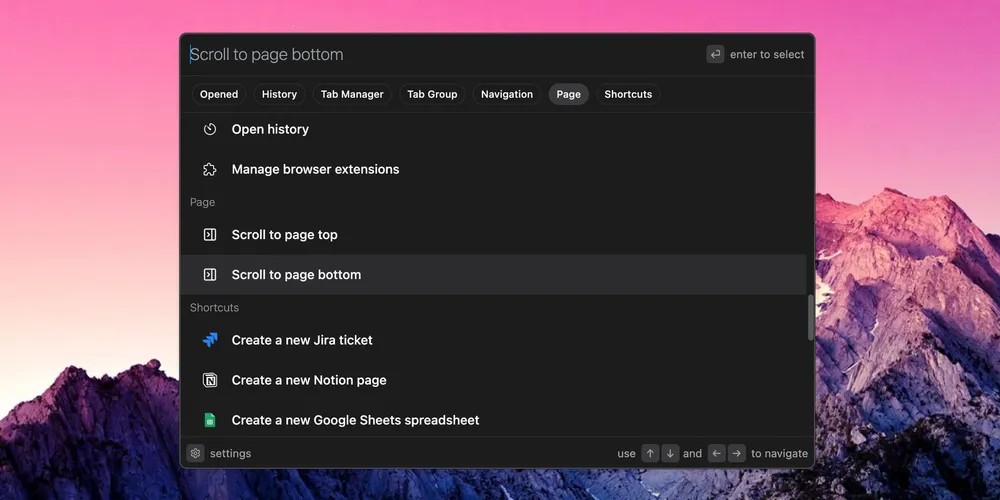This screenshot has width=1000, height=500.
Task: Click the down arrow navigation key
Action: click(670, 453)
